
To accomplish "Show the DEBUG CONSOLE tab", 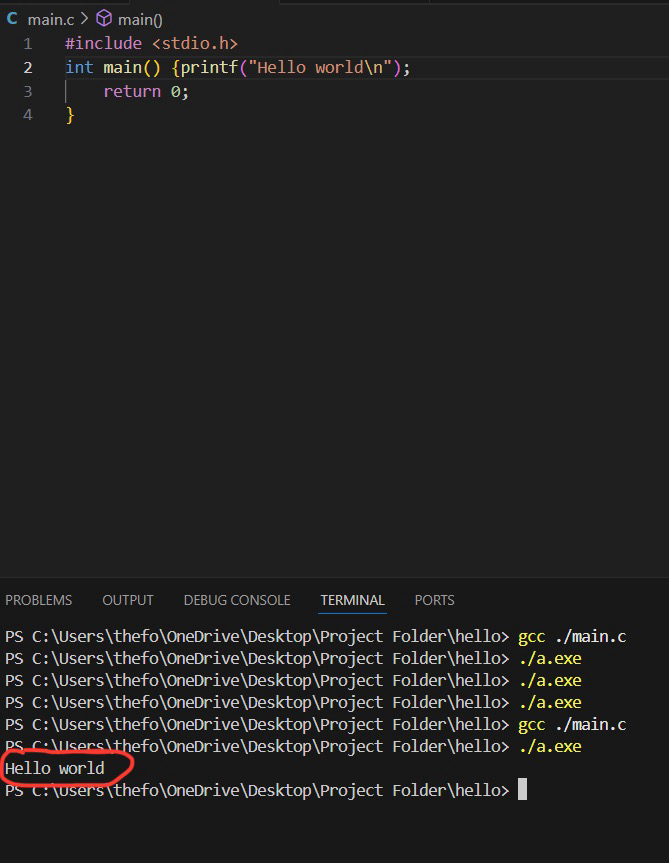I will tap(237, 600).
